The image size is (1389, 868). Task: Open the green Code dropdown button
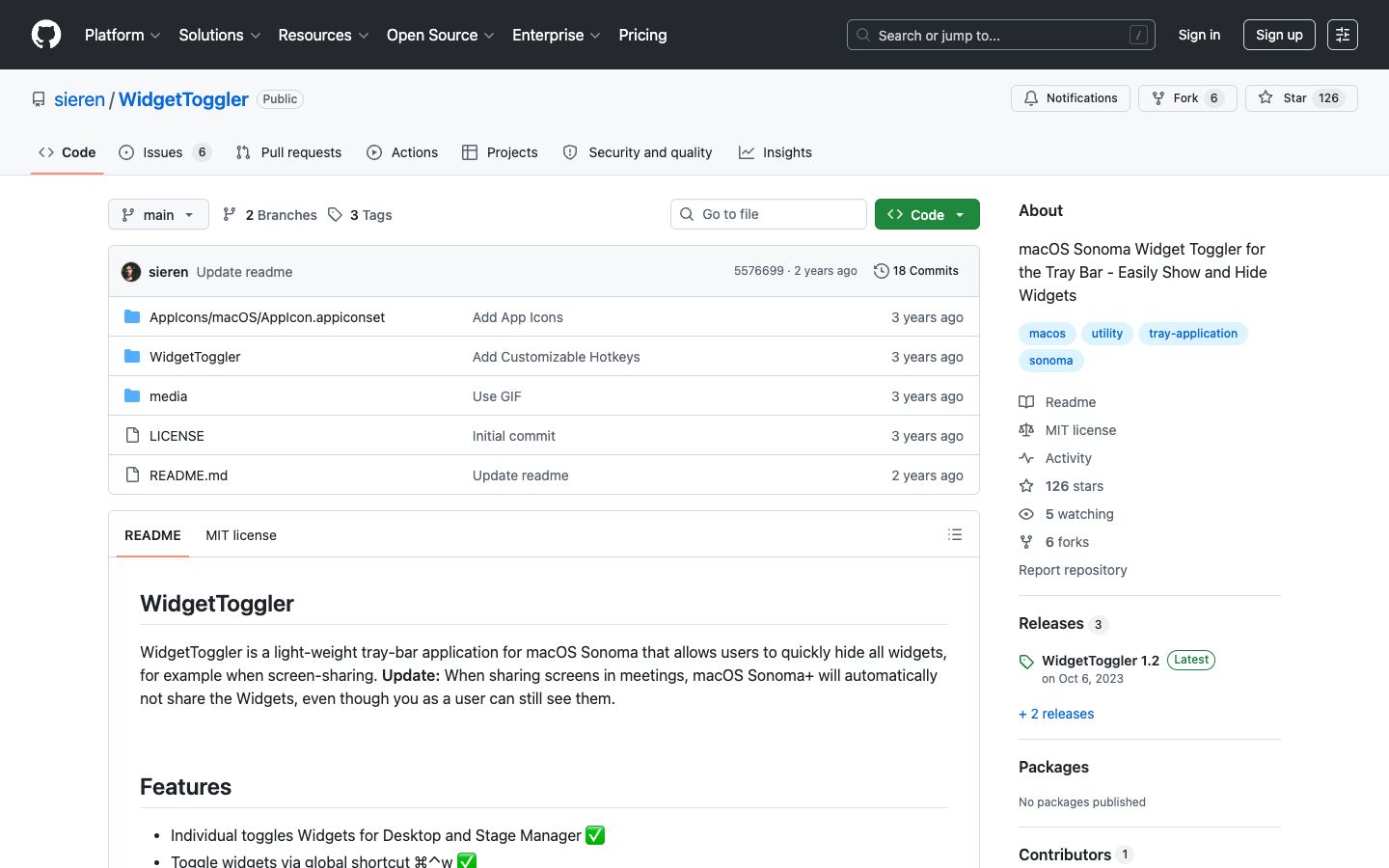[x=927, y=214]
